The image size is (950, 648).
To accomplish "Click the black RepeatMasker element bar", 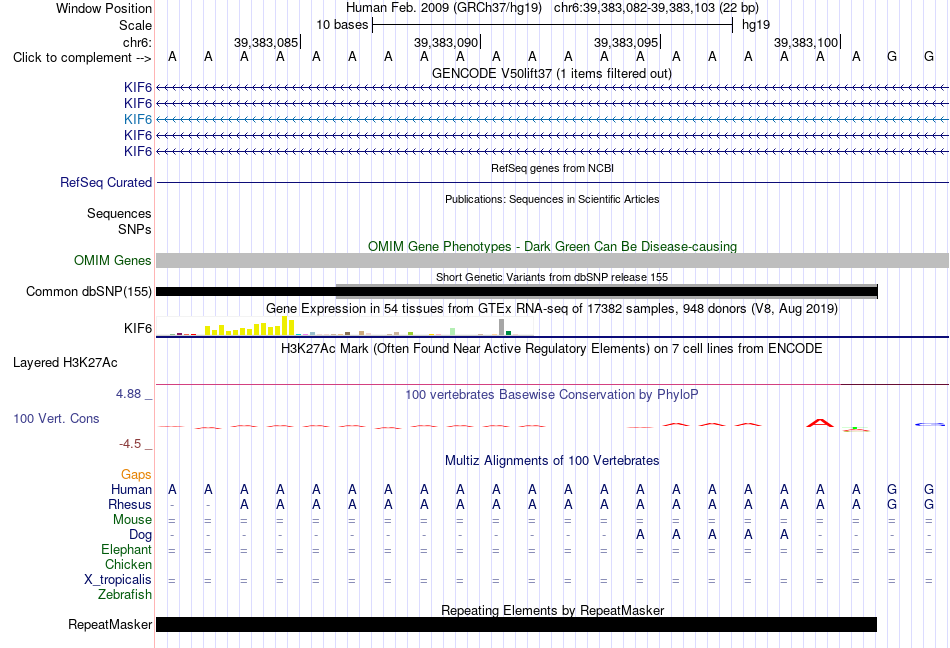I will pos(516,624).
